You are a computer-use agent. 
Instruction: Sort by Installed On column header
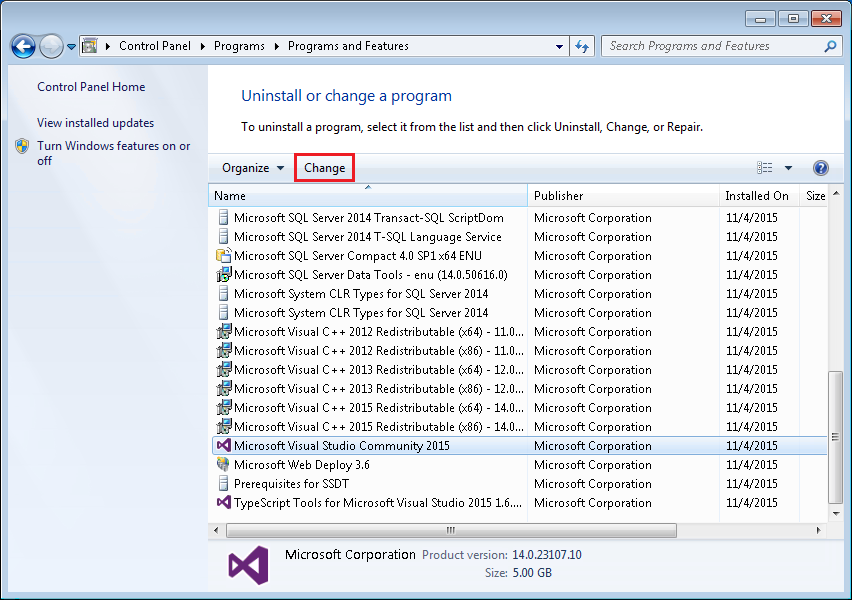(759, 196)
